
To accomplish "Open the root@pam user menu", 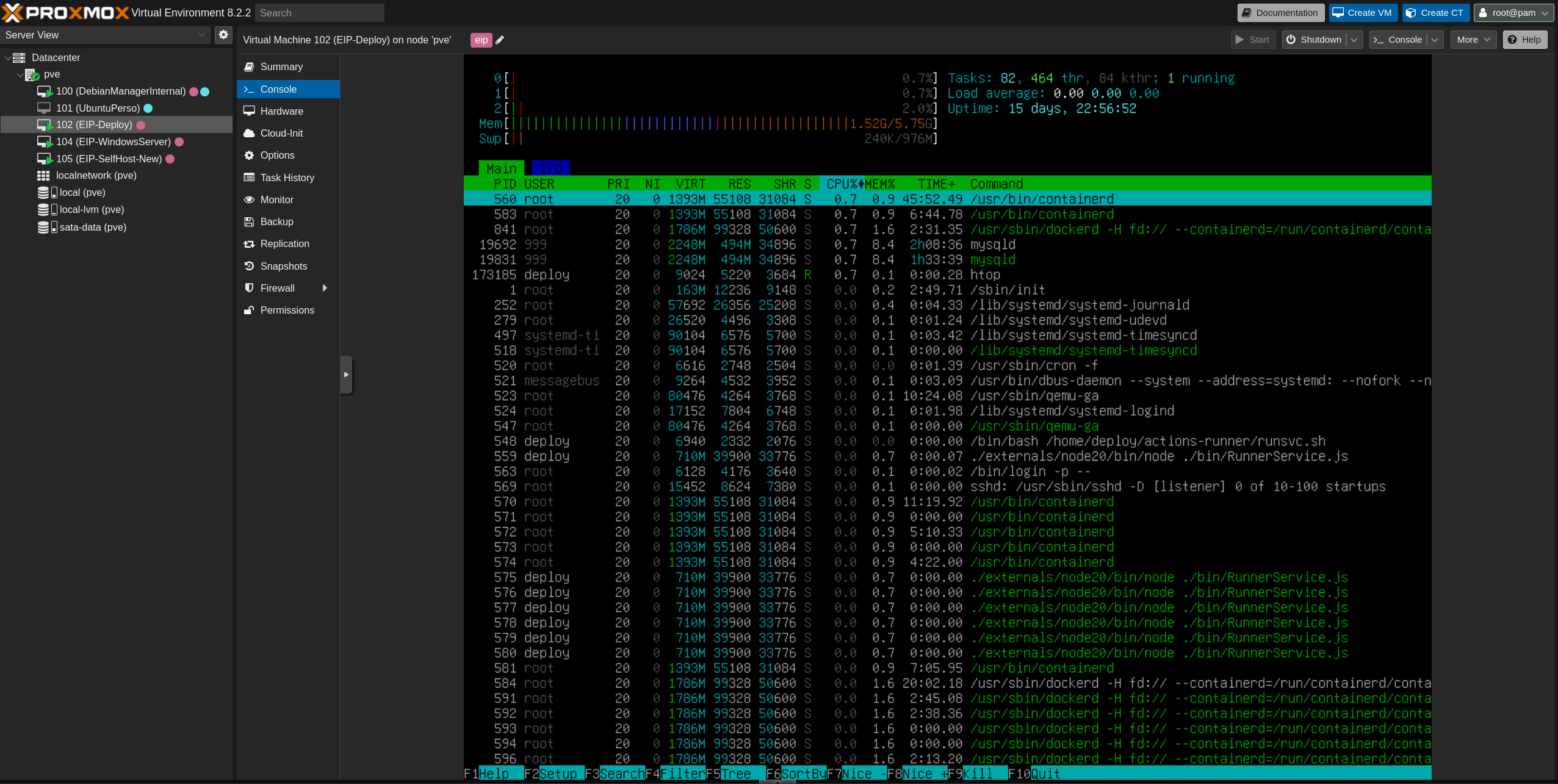I will (x=1513, y=13).
